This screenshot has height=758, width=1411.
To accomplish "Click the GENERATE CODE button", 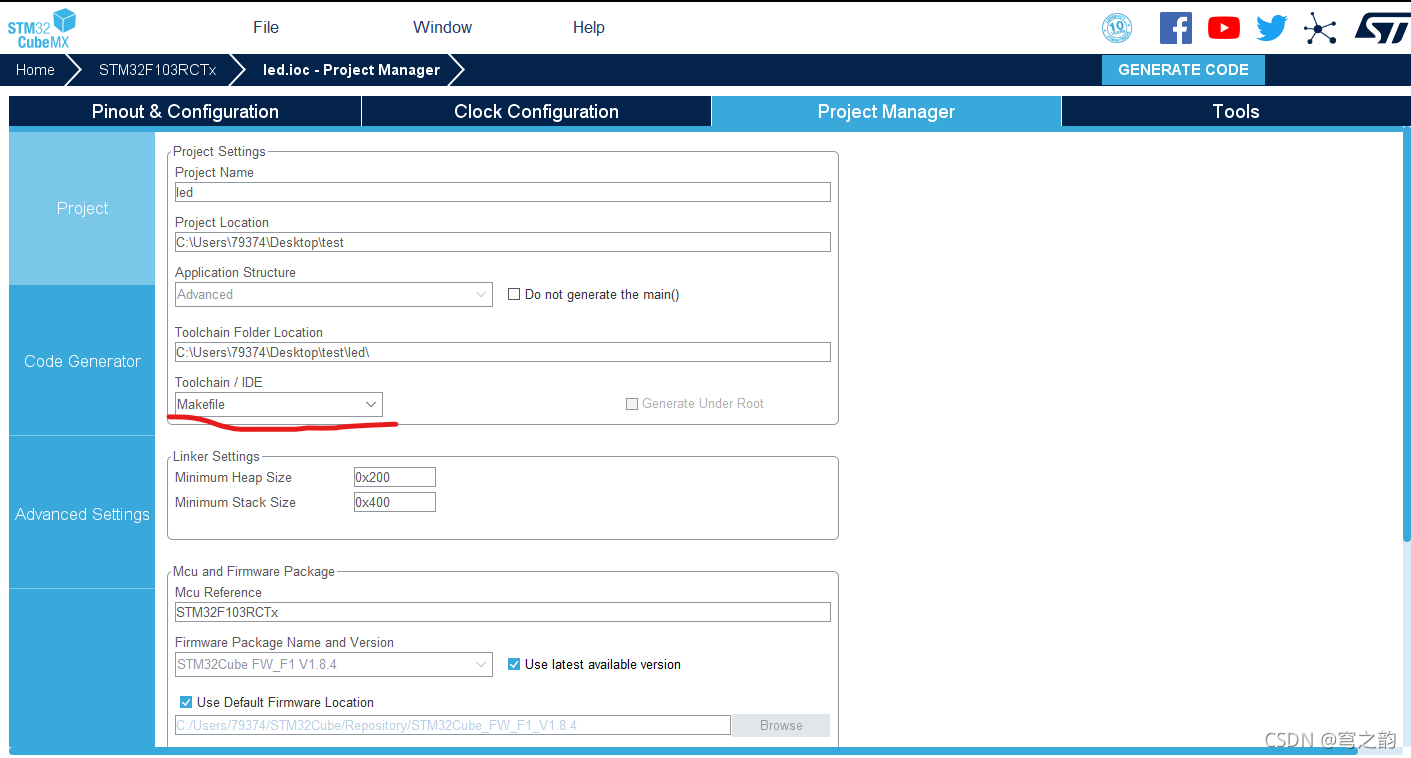I will click(x=1183, y=70).
